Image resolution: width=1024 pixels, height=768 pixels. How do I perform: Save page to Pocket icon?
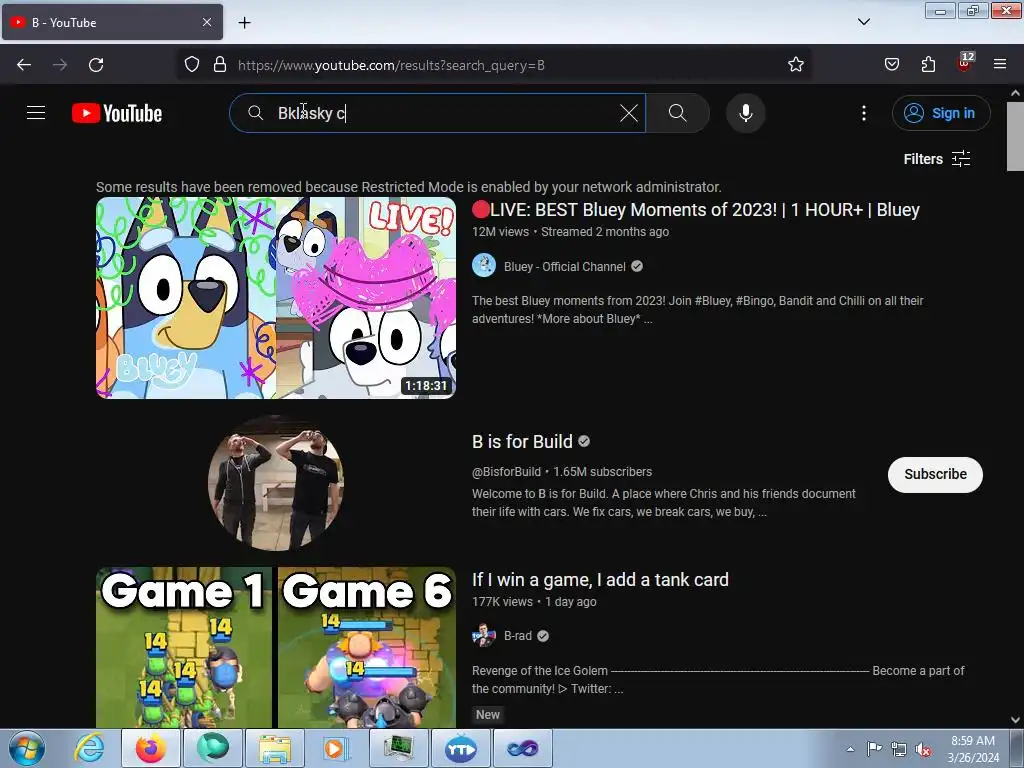coord(891,65)
